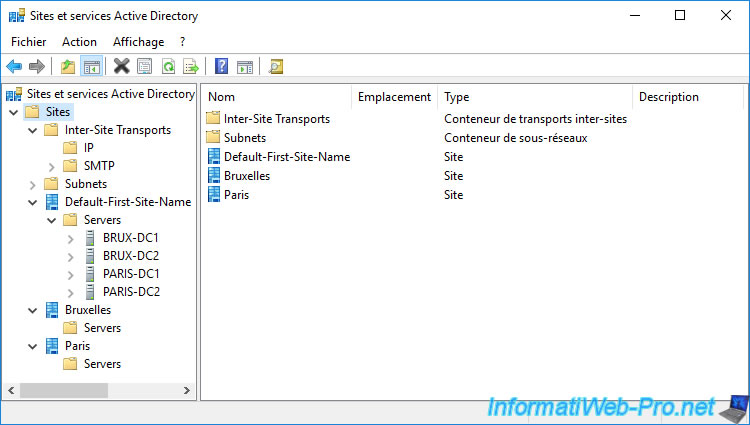The width and height of the screenshot is (750, 425).
Task: Open Help with the question mark icon
Action: pos(221,67)
